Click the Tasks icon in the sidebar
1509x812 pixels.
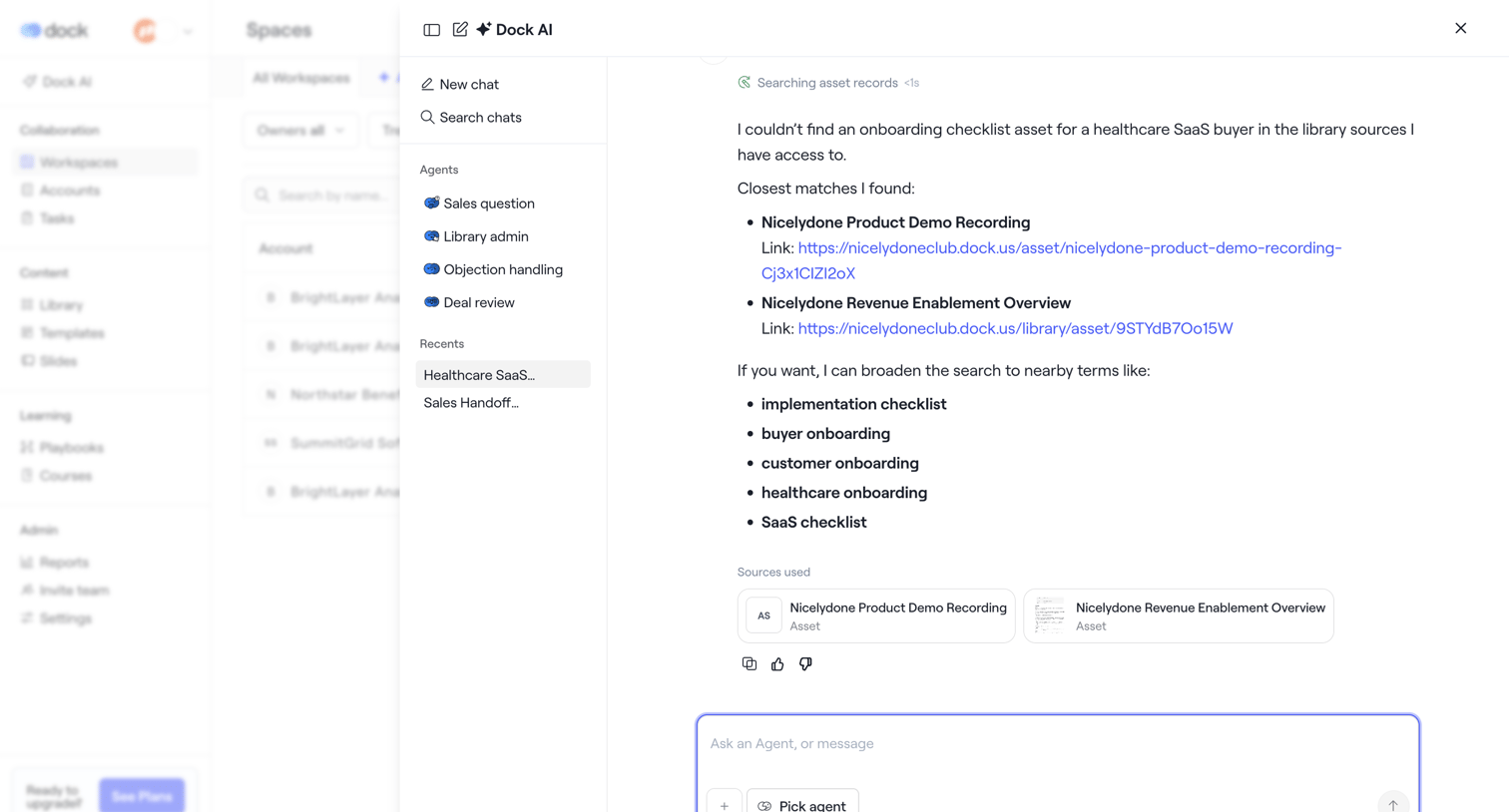[x=27, y=218]
